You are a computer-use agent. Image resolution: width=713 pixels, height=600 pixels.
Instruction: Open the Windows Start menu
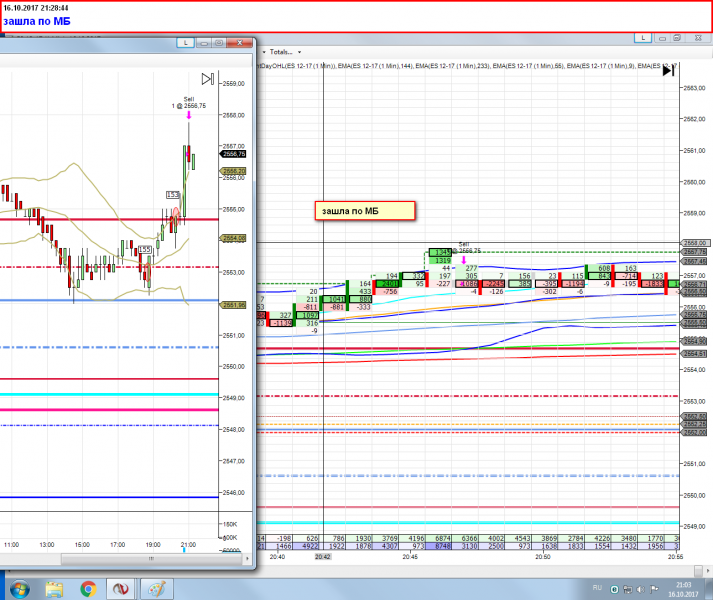tap(19, 587)
